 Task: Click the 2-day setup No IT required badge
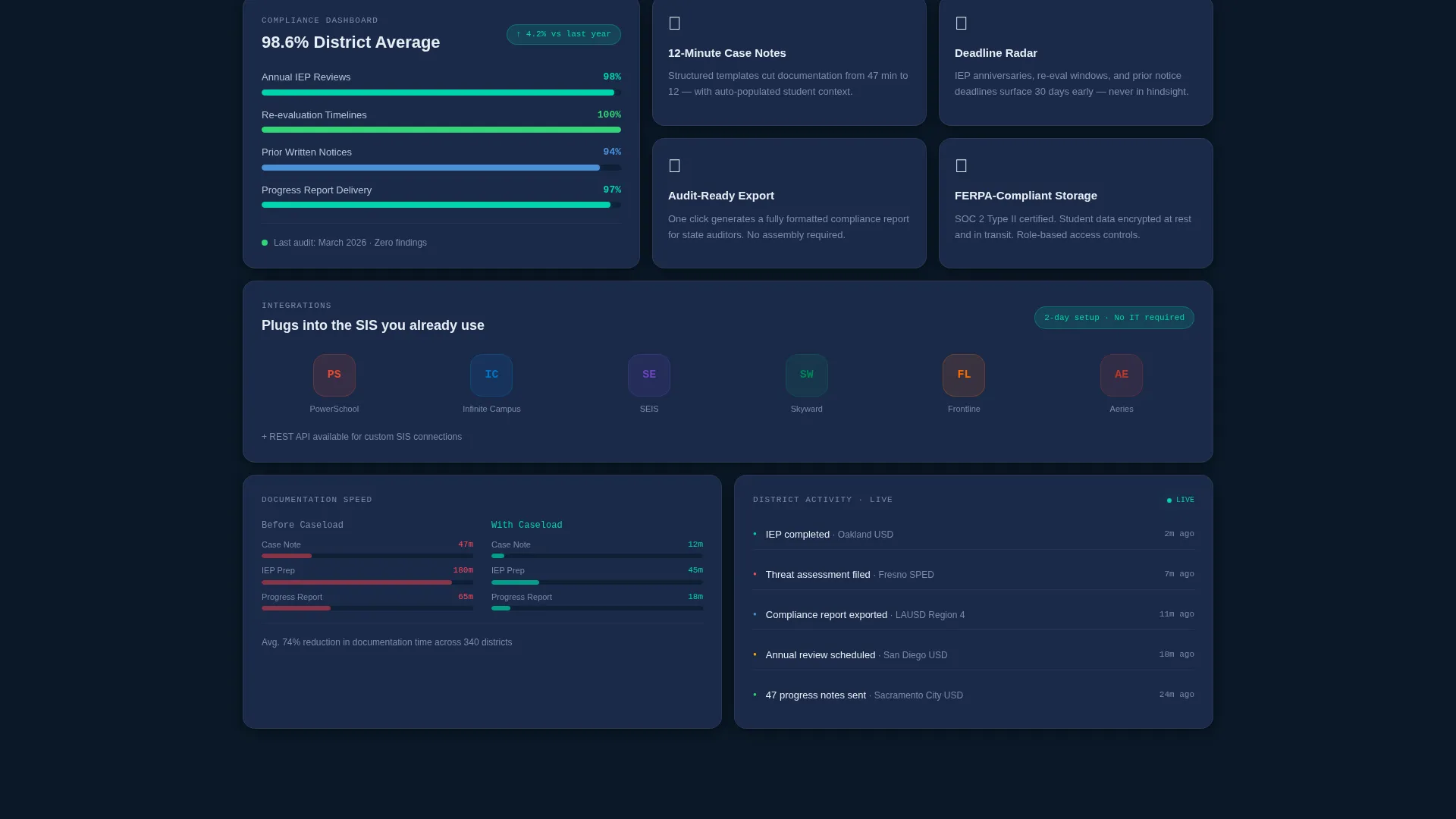(x=1114, y=318)
